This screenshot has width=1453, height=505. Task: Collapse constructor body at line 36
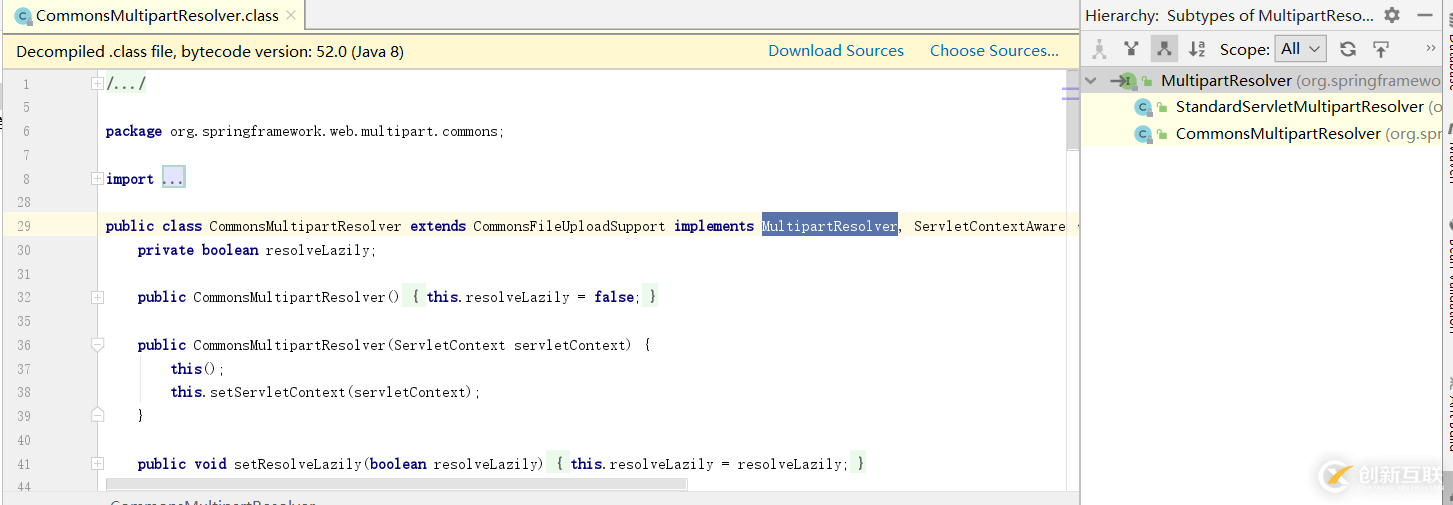pyautogui.click(x=97, y=345)
